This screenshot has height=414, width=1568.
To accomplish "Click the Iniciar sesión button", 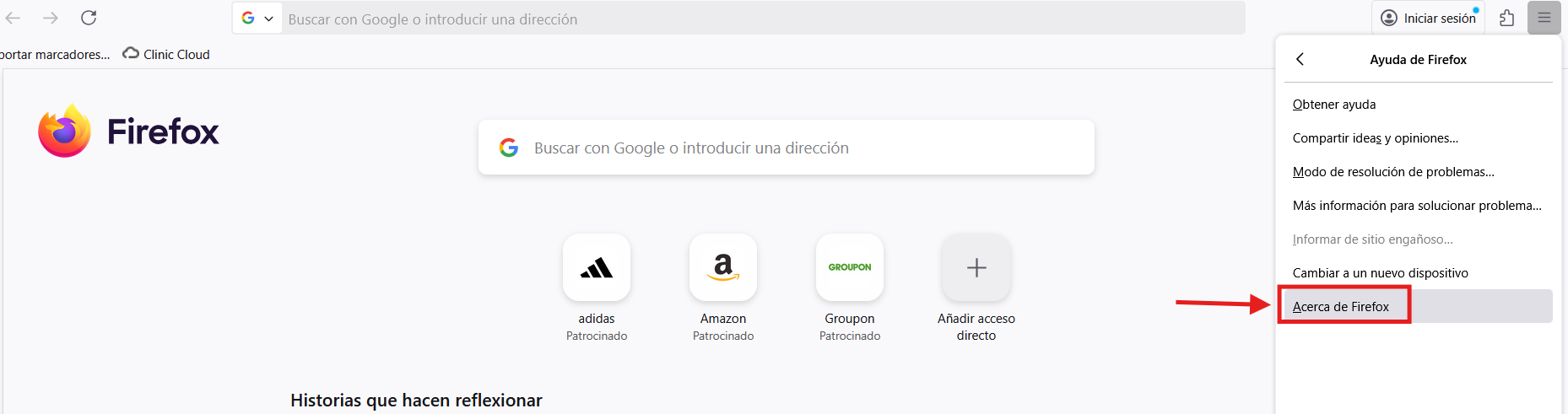I will coord(1429,18).
